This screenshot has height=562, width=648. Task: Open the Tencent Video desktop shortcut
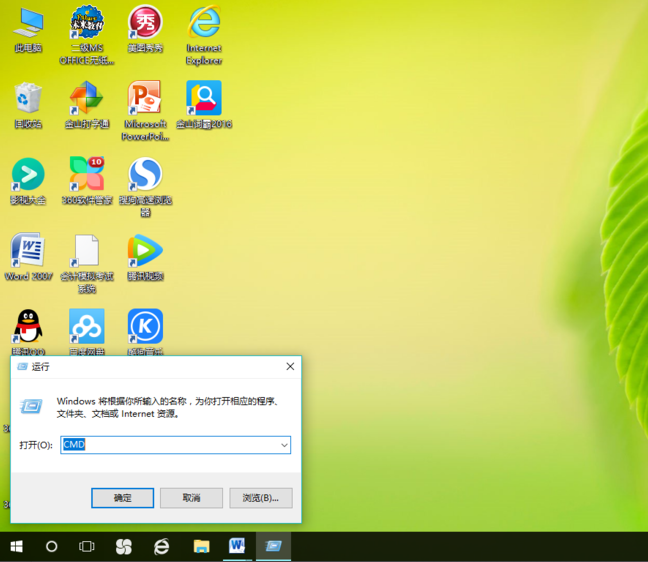click(x=145, y=251)
